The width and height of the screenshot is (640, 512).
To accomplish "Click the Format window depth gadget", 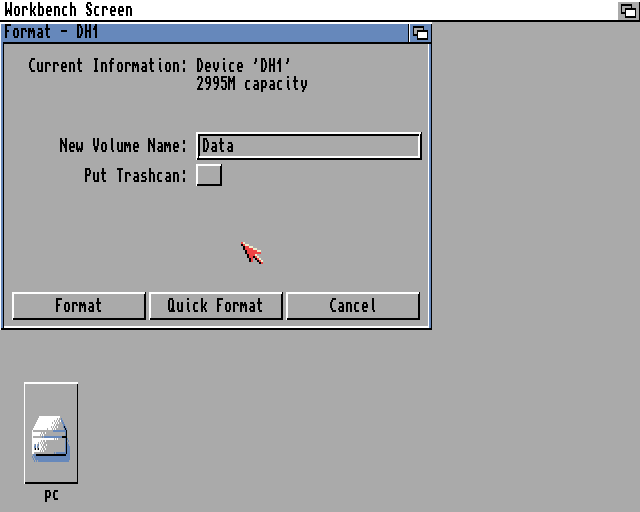I will pos(420,33).
